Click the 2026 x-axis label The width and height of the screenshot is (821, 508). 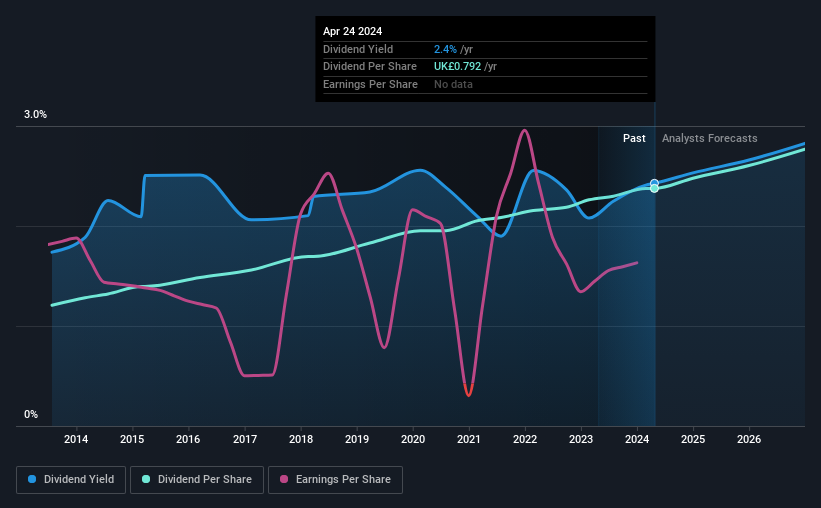pos(749,439)
